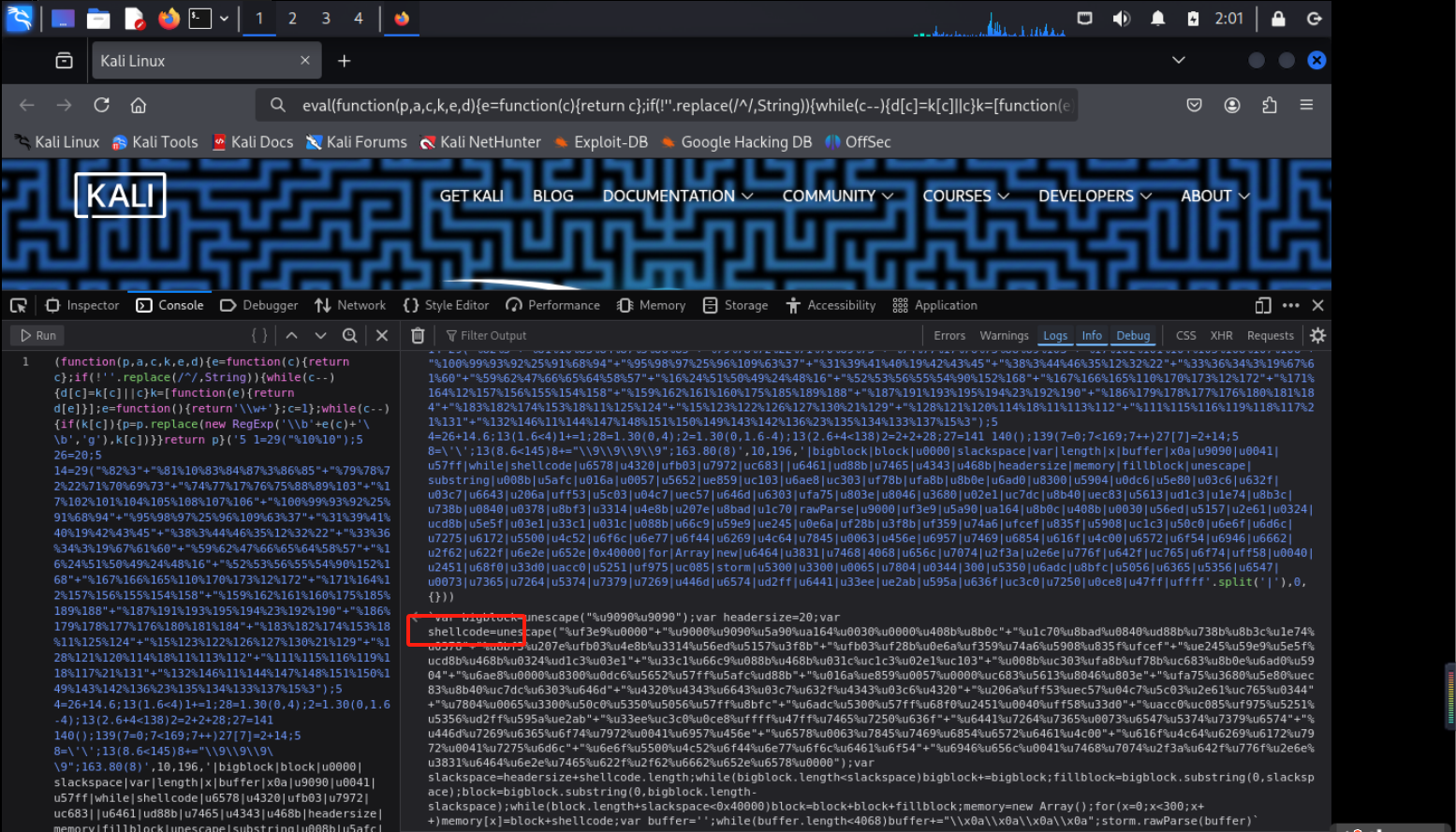Launch the file manager from the panel
The height and width of the screenshot is (832, 1456).
(98, 19)
